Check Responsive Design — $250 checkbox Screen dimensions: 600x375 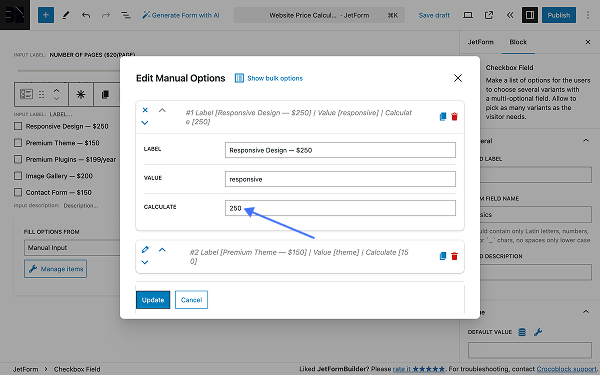[x=18, y=126]
